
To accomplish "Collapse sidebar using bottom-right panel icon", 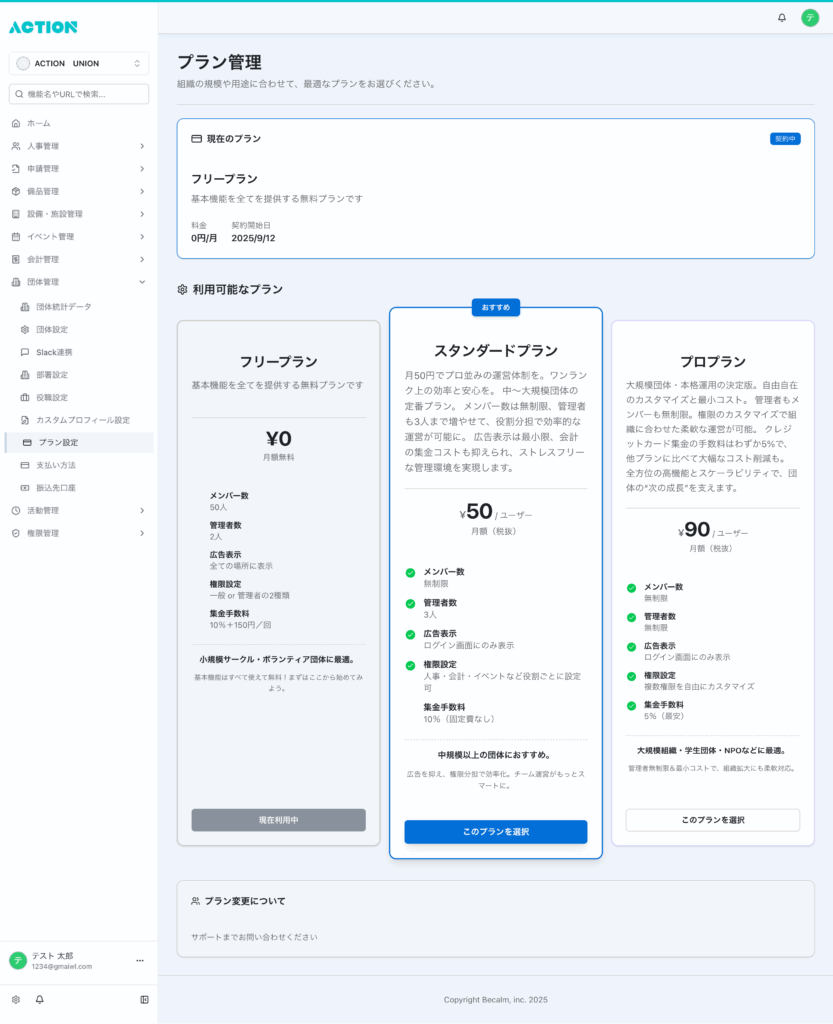I will tap(144, 999).
